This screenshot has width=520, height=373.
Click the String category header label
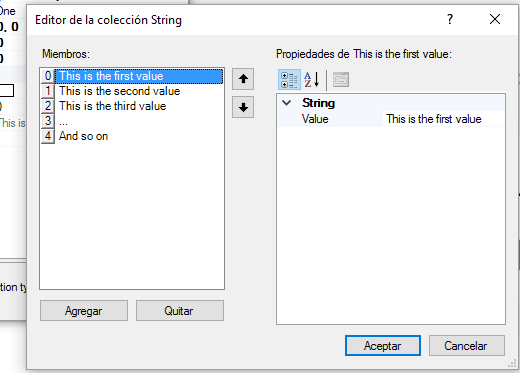click(x=318, y=103)
